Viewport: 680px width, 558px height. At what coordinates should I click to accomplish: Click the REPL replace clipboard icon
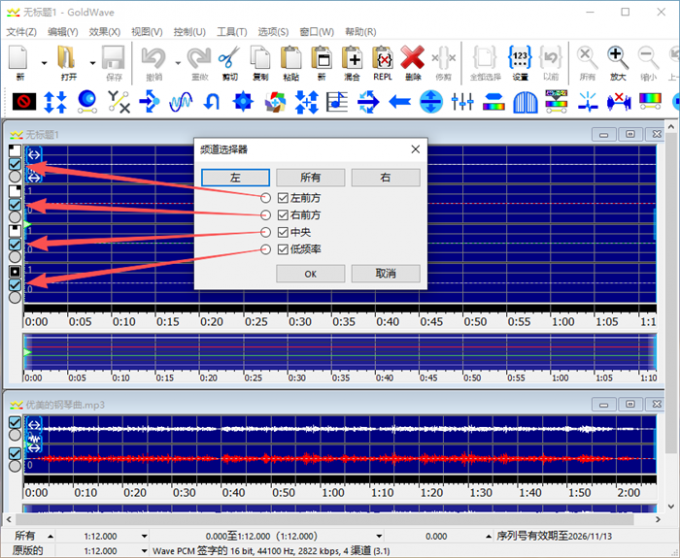tap(382, 59)
